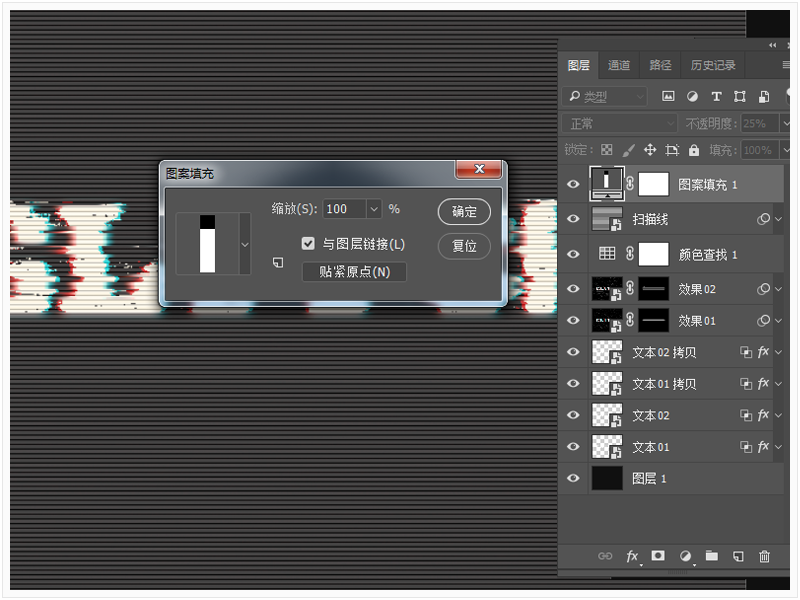Click lock transparent pixels icon

[x=607, y=149]
